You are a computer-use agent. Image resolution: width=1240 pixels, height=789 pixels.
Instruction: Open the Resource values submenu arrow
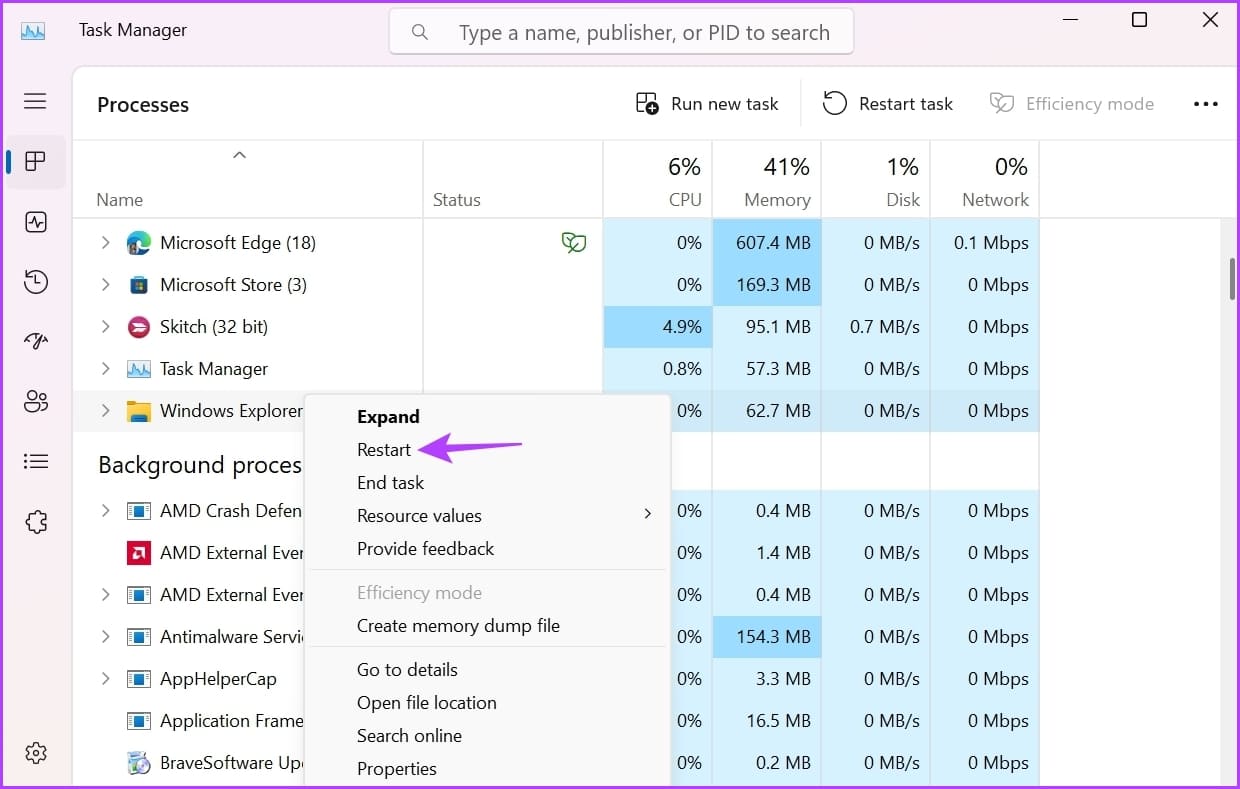(647, 514)
